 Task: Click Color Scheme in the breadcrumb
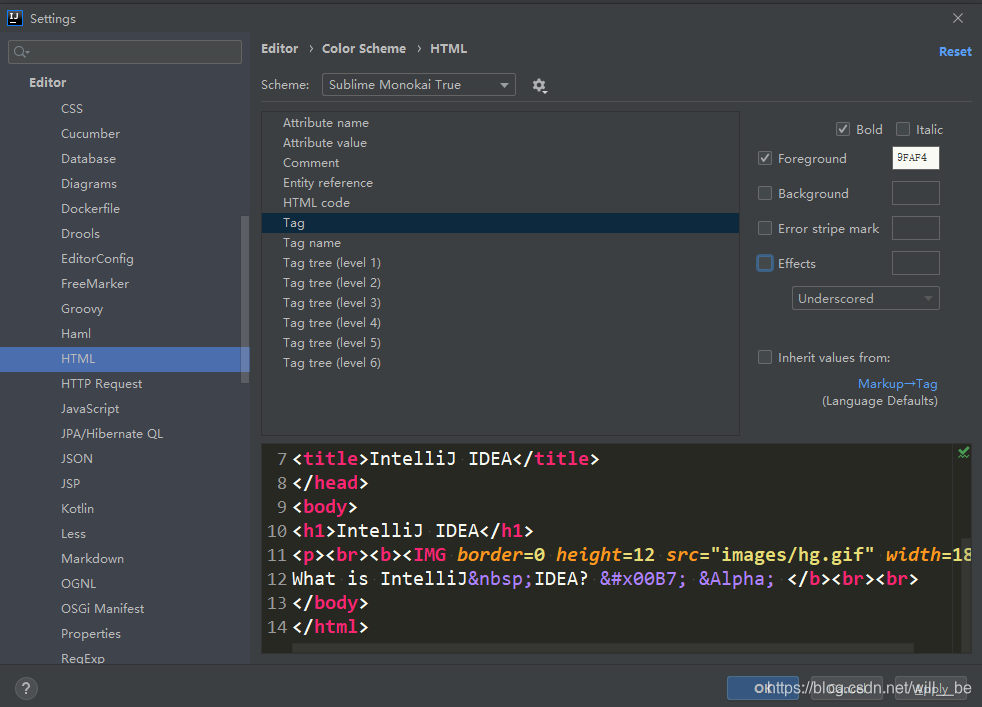(x=364, y=48)
